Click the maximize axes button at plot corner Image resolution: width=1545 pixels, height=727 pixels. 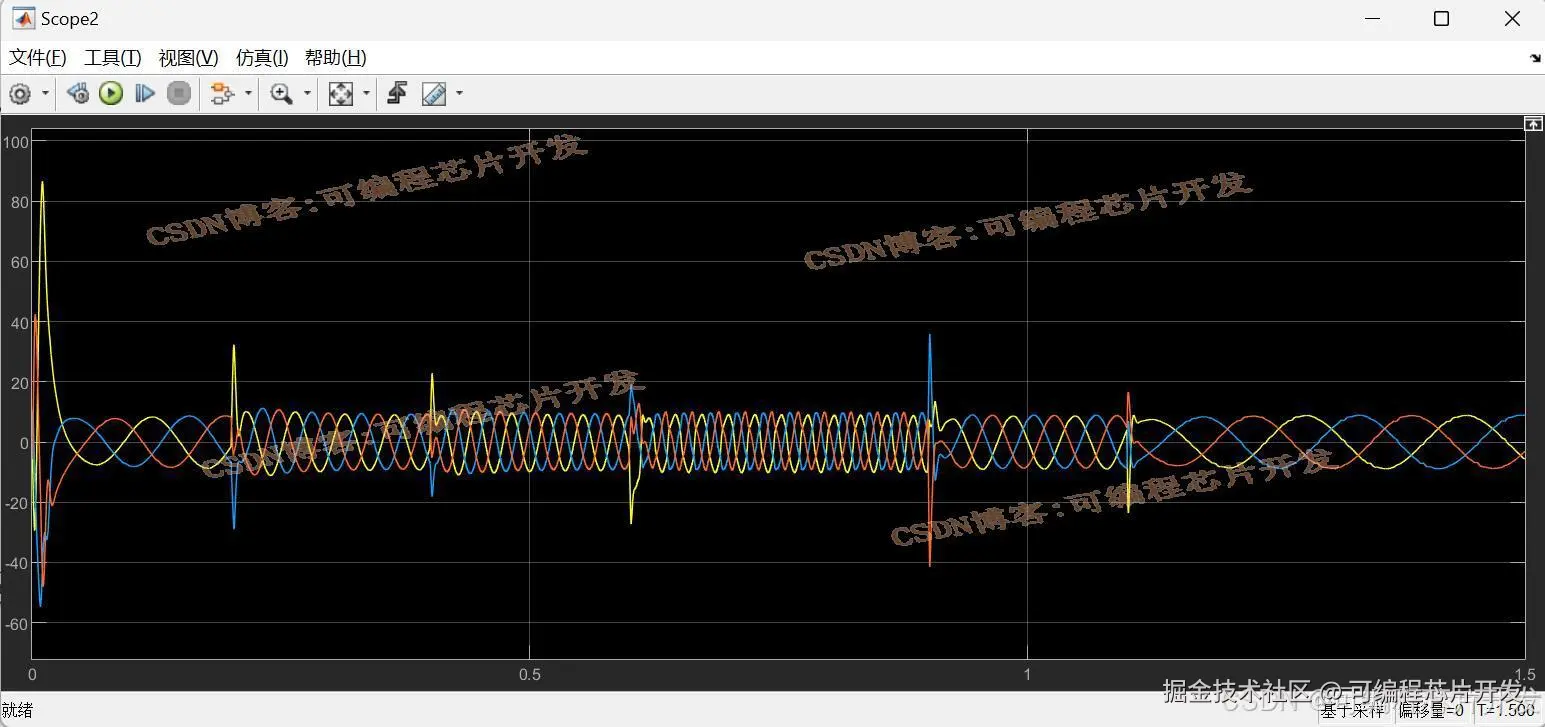tap(1533, 123)
